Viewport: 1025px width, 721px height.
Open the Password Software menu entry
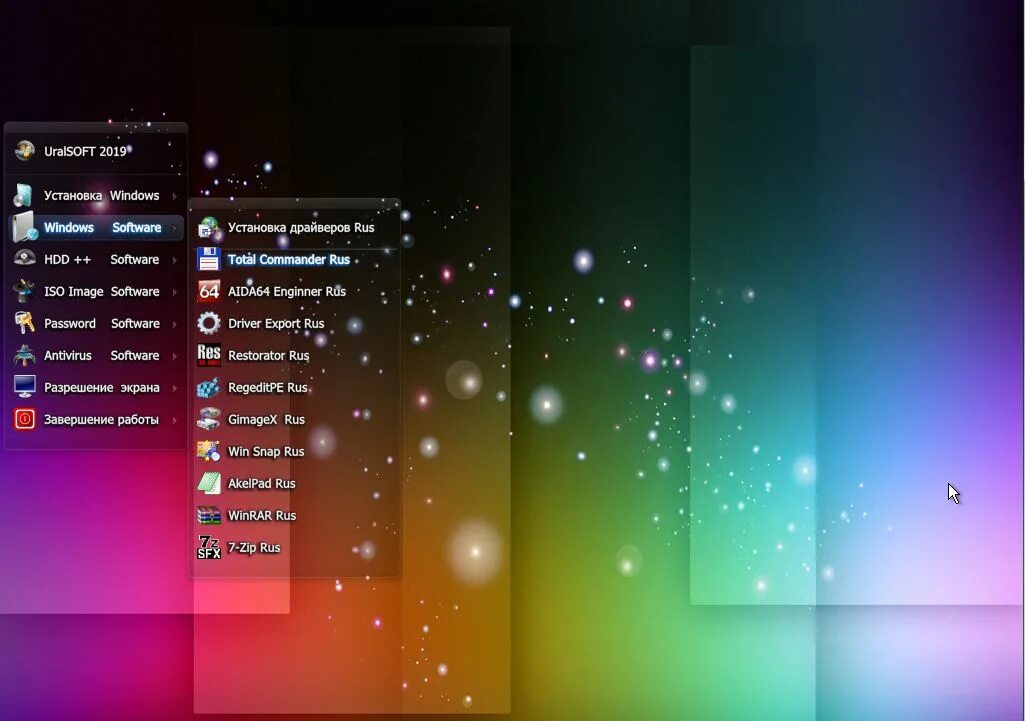(x=96, y=324)
